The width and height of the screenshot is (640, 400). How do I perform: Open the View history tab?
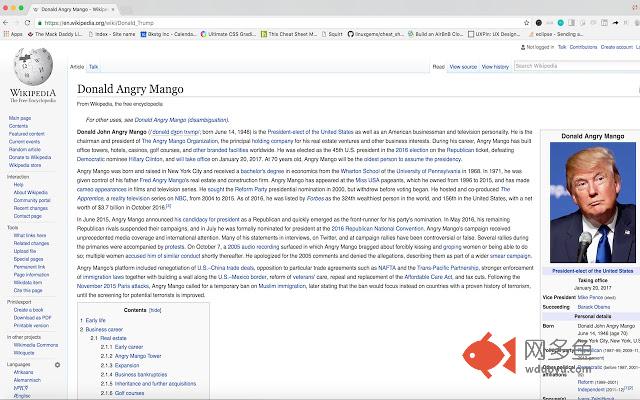click(495, 67)
